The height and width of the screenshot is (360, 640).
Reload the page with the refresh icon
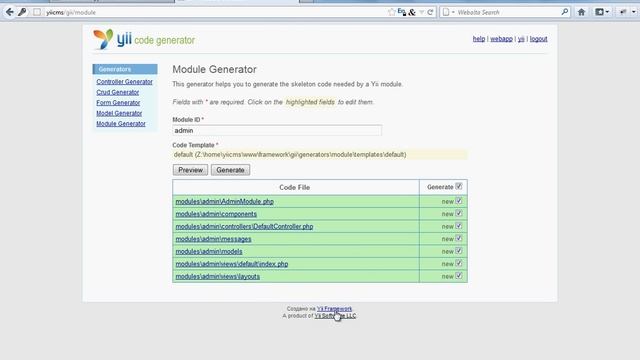click(430, 12)
